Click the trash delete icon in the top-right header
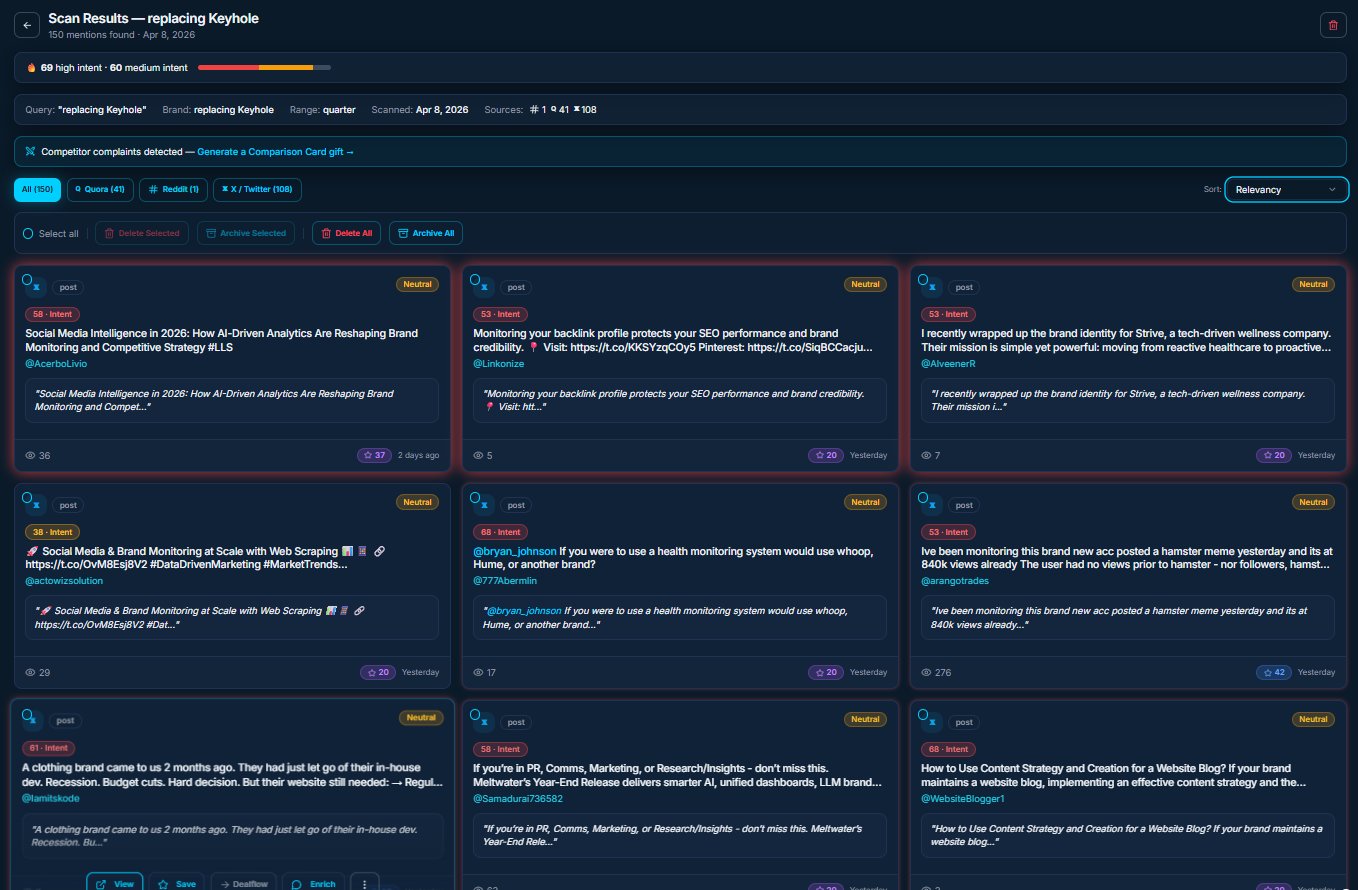The image size is (1358, 890). pos(1333,25)
